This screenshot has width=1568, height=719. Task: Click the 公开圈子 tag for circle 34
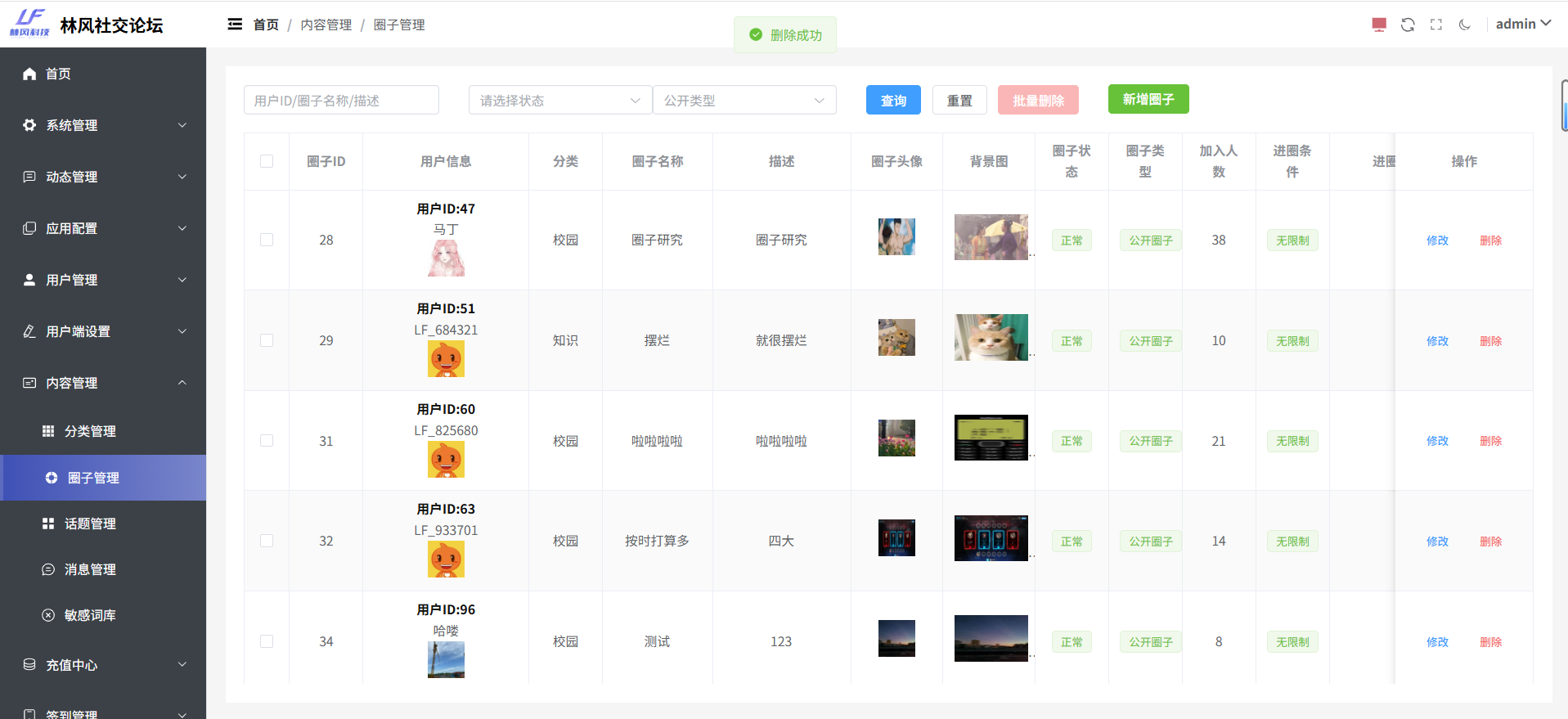(1150, 642)
